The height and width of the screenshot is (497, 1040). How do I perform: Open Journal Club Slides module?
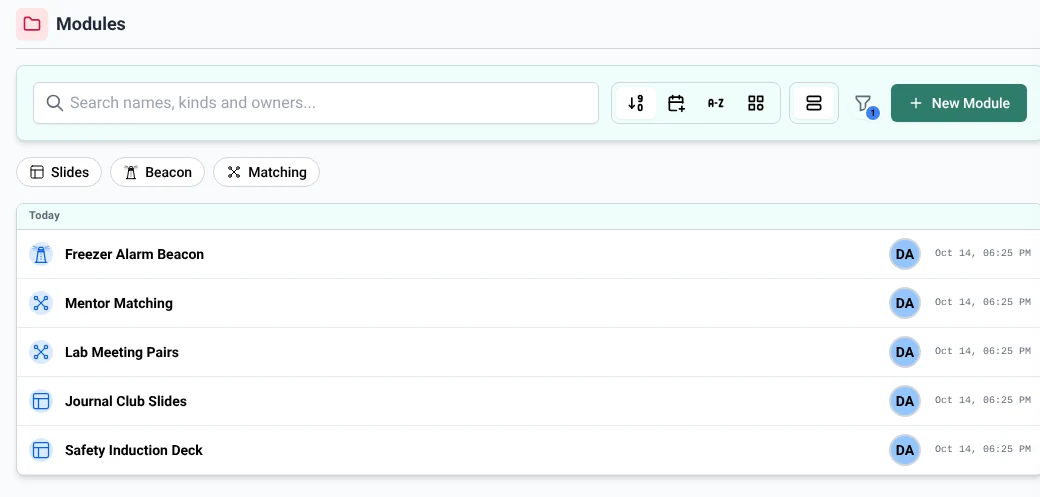[x=126, y=401]
